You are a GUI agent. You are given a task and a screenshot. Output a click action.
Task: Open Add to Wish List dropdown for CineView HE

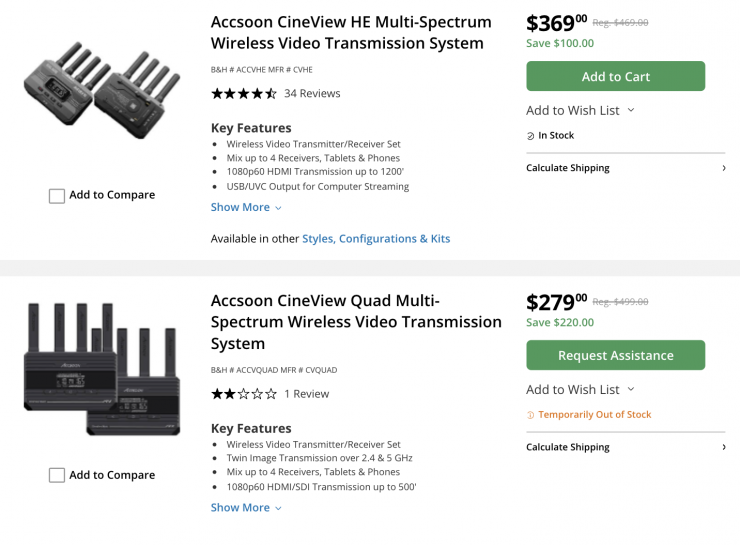[580, 110]
